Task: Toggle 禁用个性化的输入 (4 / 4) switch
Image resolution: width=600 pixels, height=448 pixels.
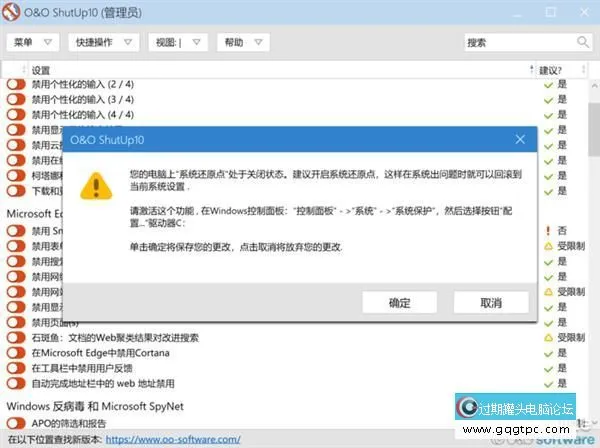Action: [16, 114]
